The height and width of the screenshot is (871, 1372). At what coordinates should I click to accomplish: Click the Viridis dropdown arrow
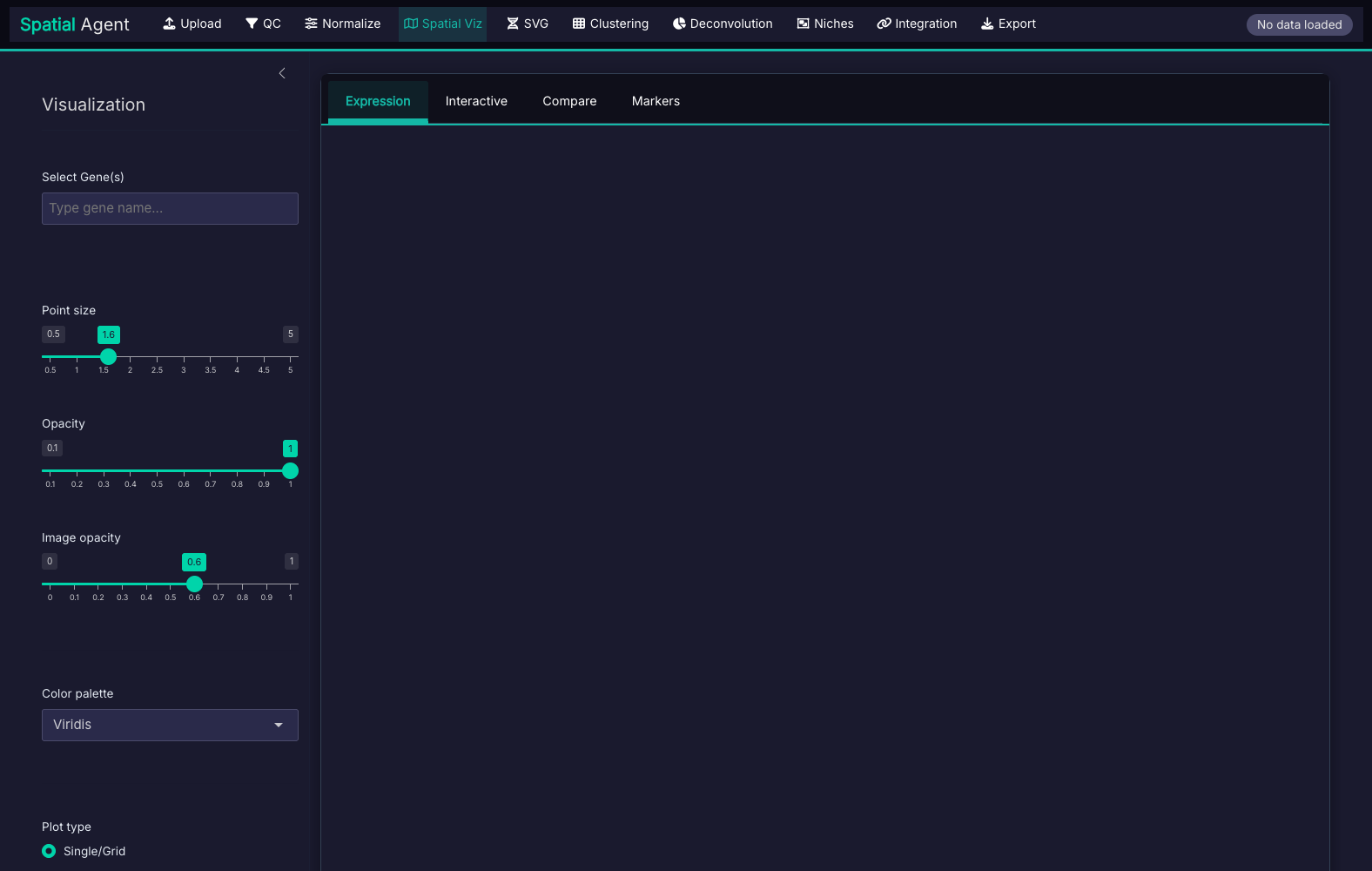(x=279, y=725)
